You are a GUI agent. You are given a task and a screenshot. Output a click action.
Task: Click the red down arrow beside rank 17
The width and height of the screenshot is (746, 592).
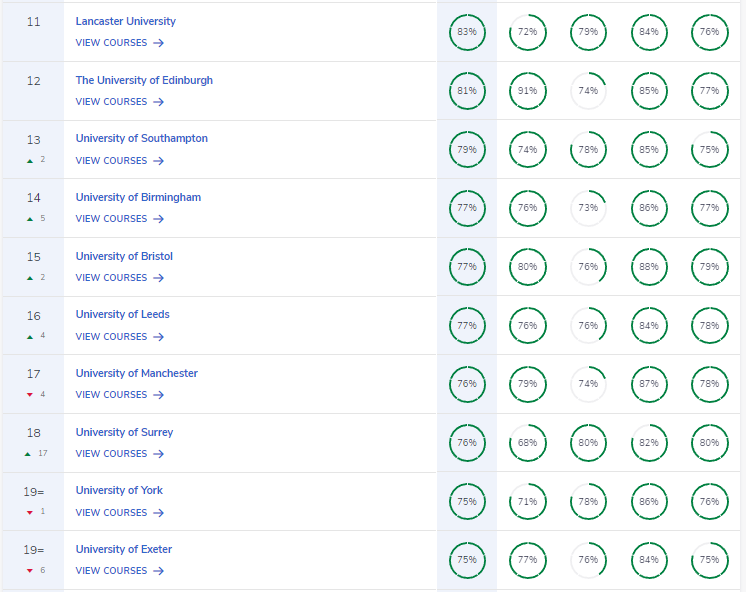[x=30, y=394]
